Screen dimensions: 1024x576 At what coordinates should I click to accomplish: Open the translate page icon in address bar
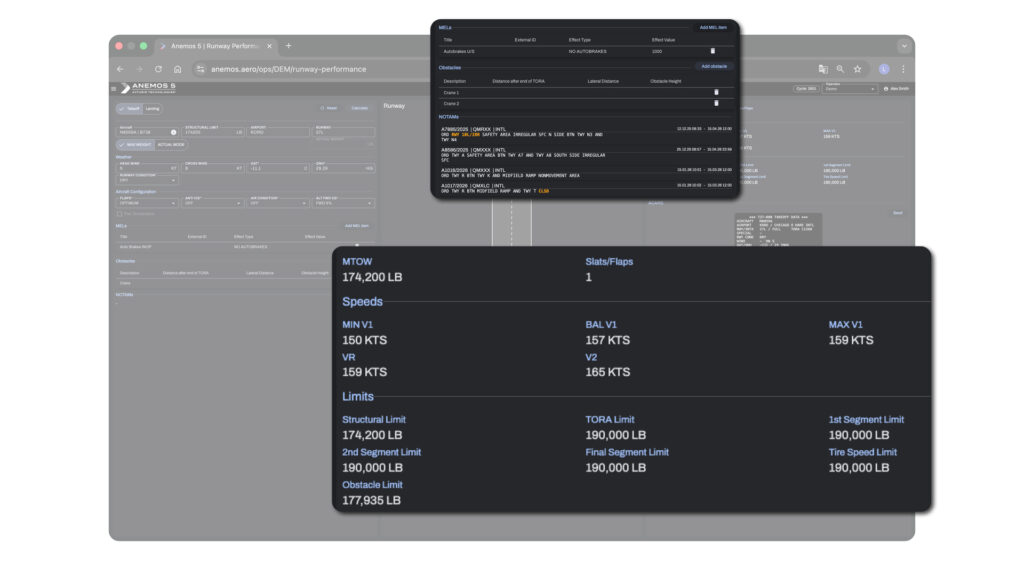[x=822, y=69]
